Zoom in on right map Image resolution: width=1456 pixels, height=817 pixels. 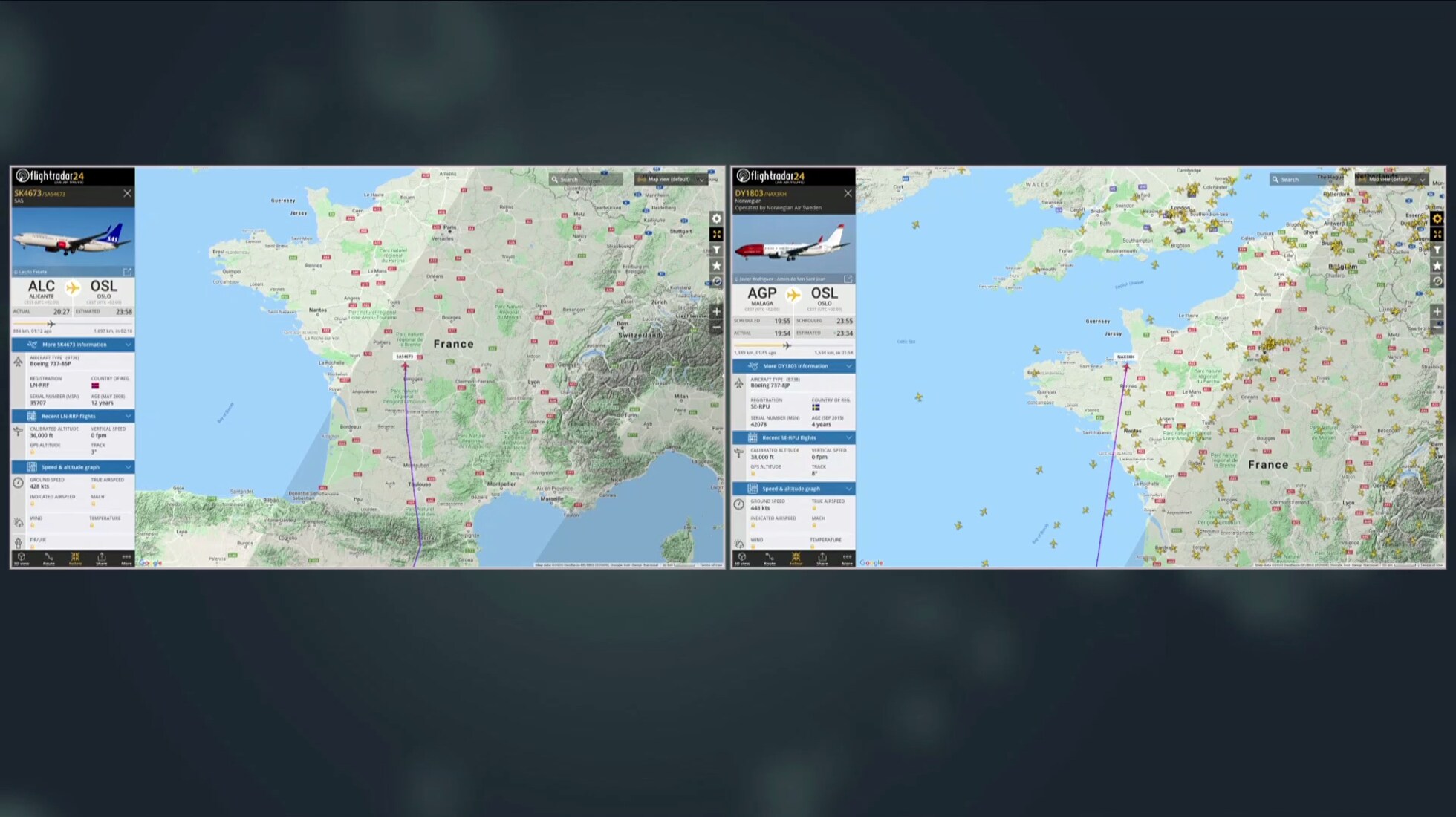pyautogui.click(x=1437, y=311)
